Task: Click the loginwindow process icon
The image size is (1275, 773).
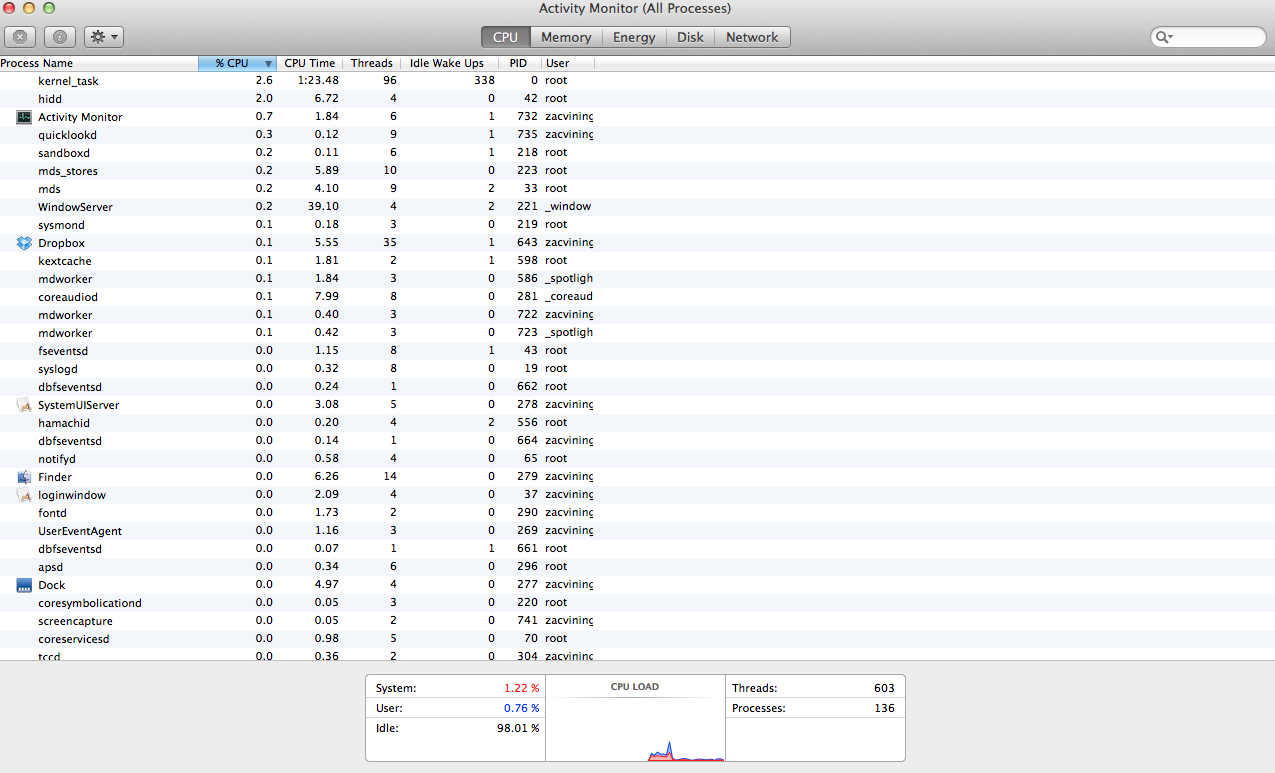Action: point(24,495)
